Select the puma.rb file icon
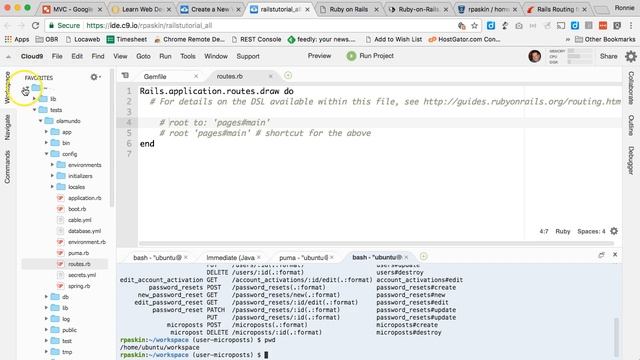 coord(60,253)
